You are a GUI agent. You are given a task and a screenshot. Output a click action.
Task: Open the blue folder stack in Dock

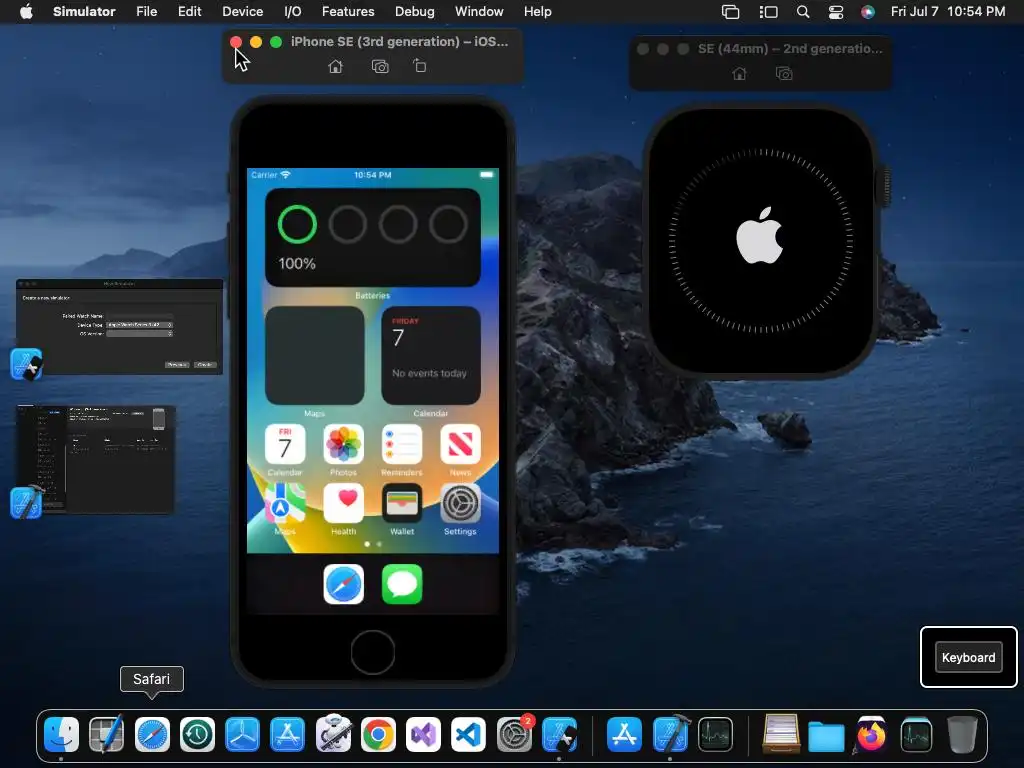[826, 736]
